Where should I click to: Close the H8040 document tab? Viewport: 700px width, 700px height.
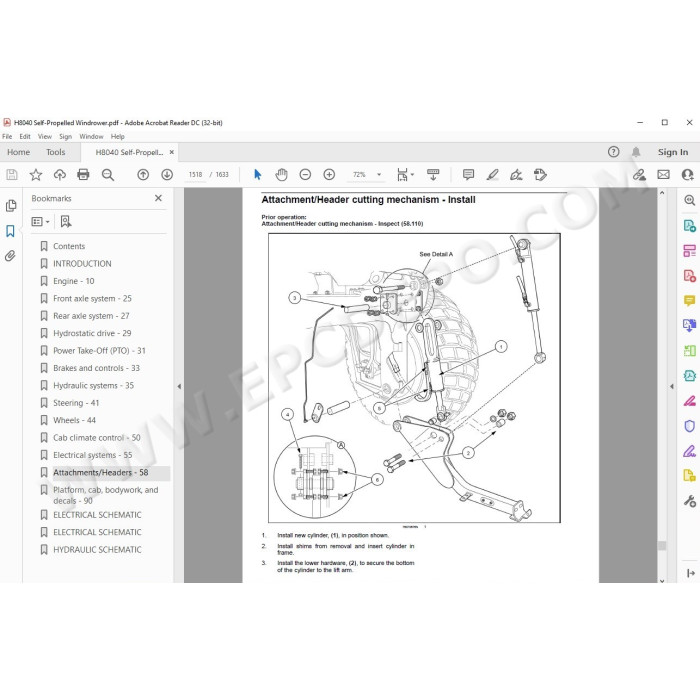coord(171,152)
